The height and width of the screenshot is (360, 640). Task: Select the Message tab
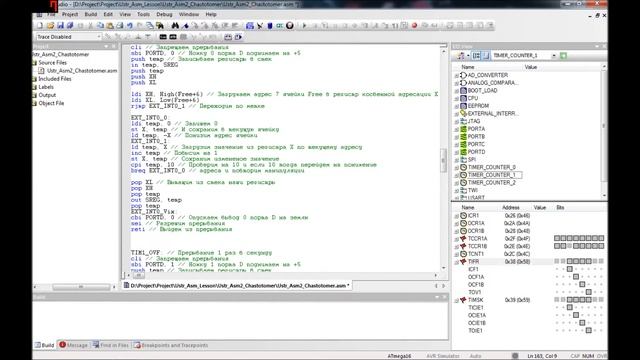(73, 345)
